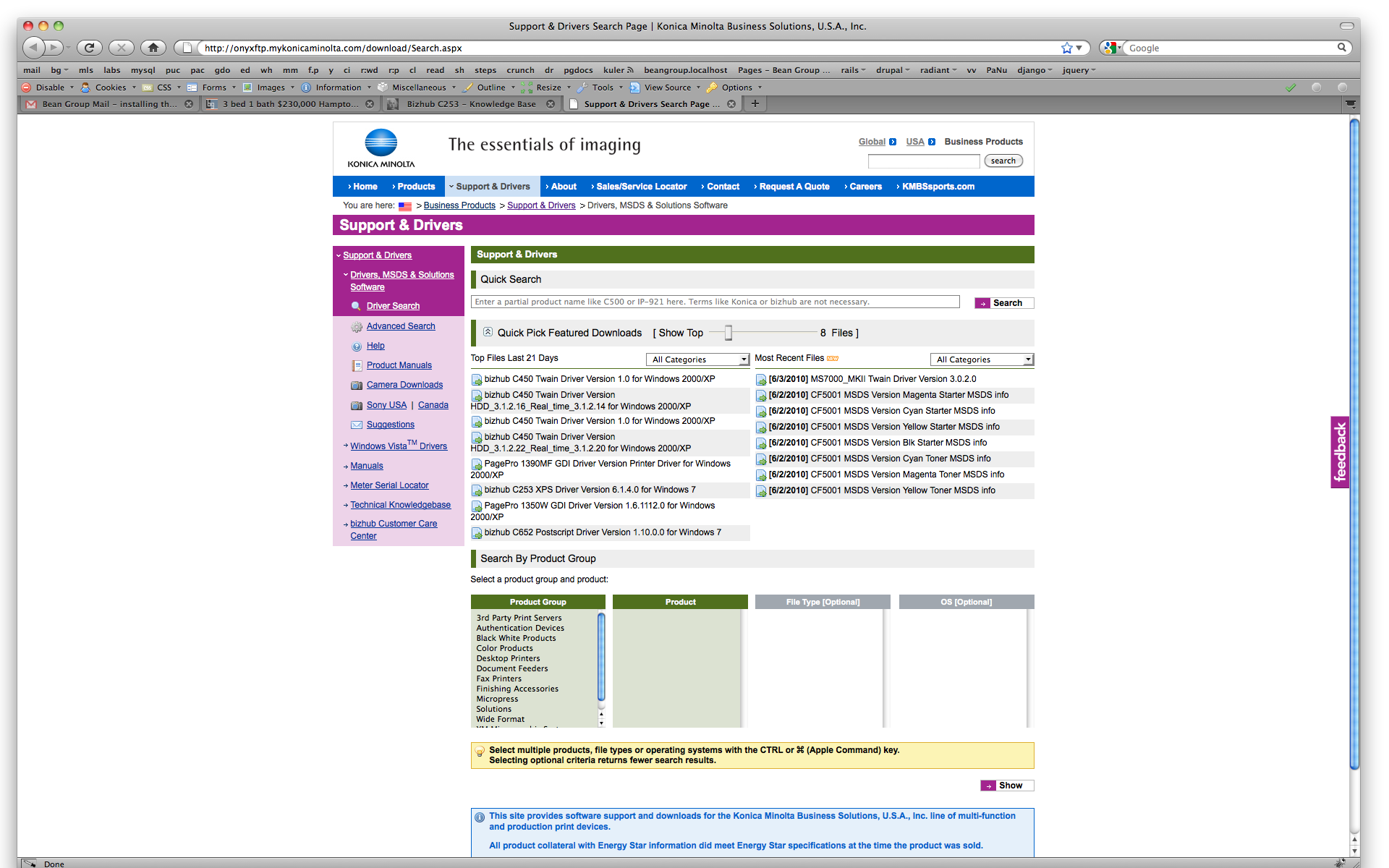Click the Camera Downloads camera icon
The width and height of the screenshot is (1389, 868).
pos(357,386)
